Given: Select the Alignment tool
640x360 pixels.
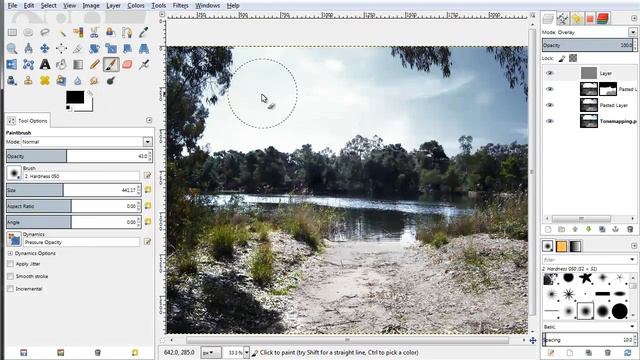Looking at the screenshot, I should (x=62, y=49).
